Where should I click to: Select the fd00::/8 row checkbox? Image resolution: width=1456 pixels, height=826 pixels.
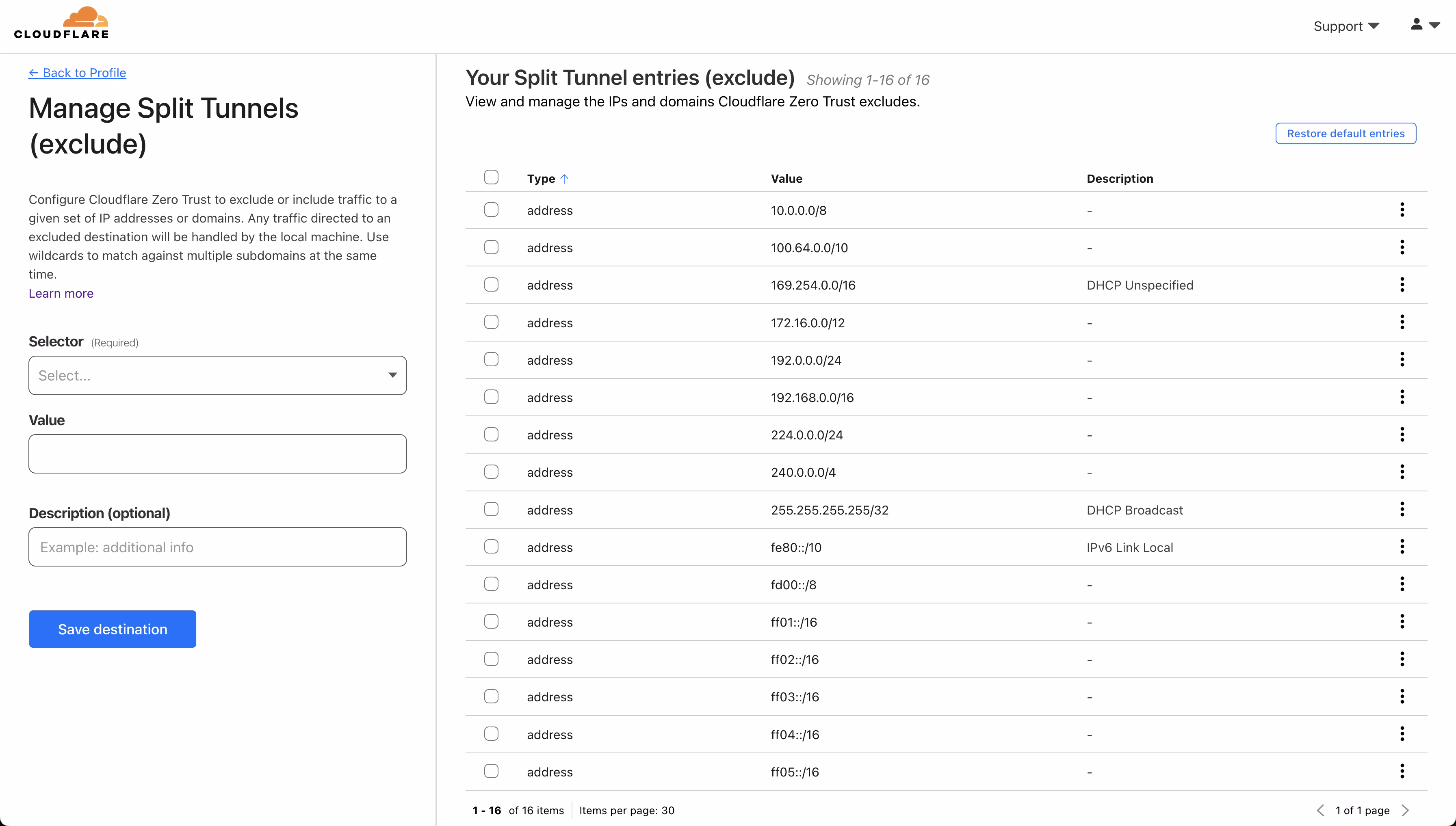click(492, 584)
